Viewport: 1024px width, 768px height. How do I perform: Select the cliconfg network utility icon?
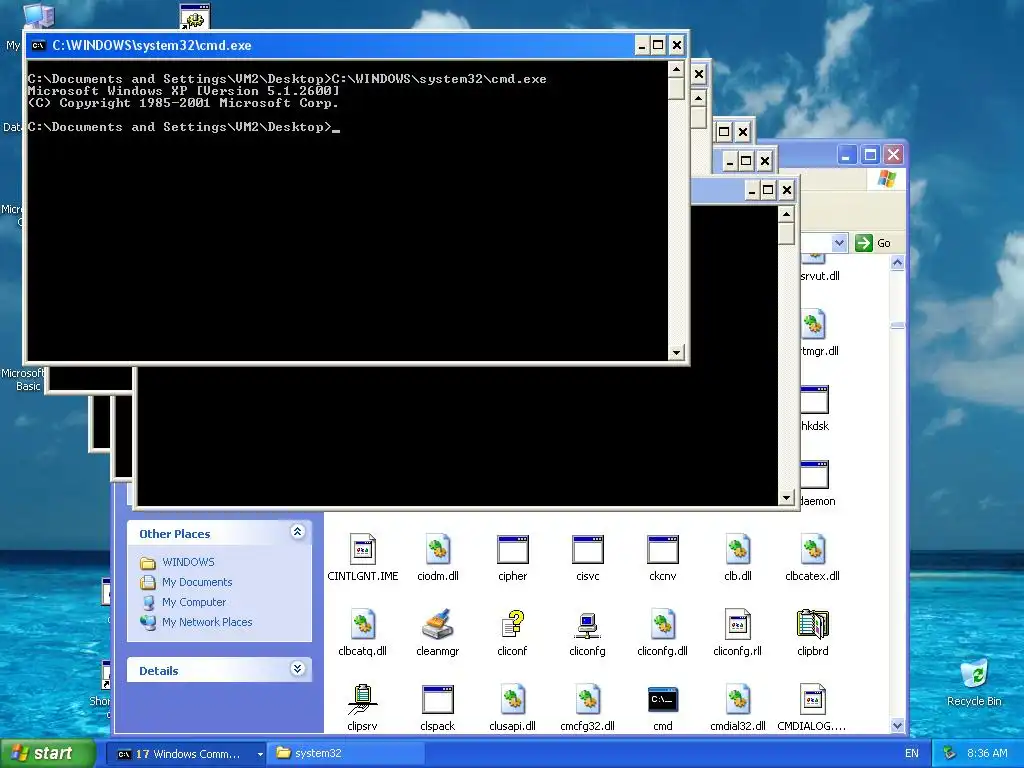[x=588, y=625]
